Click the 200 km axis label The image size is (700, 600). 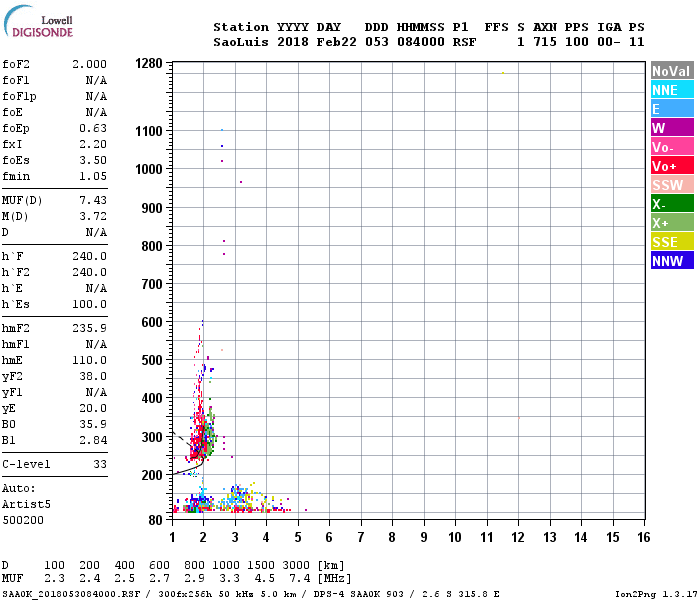click(x=152, y=475)
